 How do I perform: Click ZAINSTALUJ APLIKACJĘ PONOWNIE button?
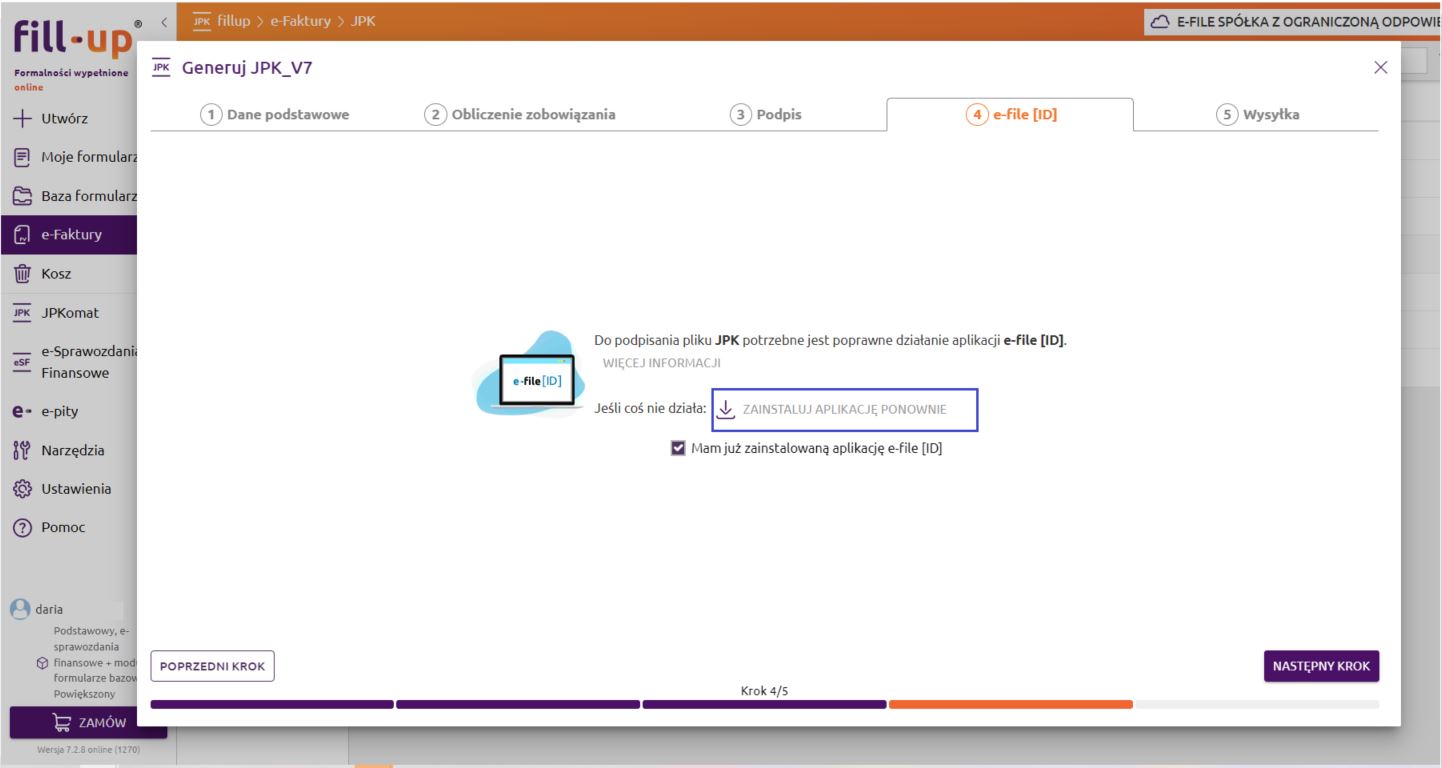pyautogui.click(x=844, y=410)
